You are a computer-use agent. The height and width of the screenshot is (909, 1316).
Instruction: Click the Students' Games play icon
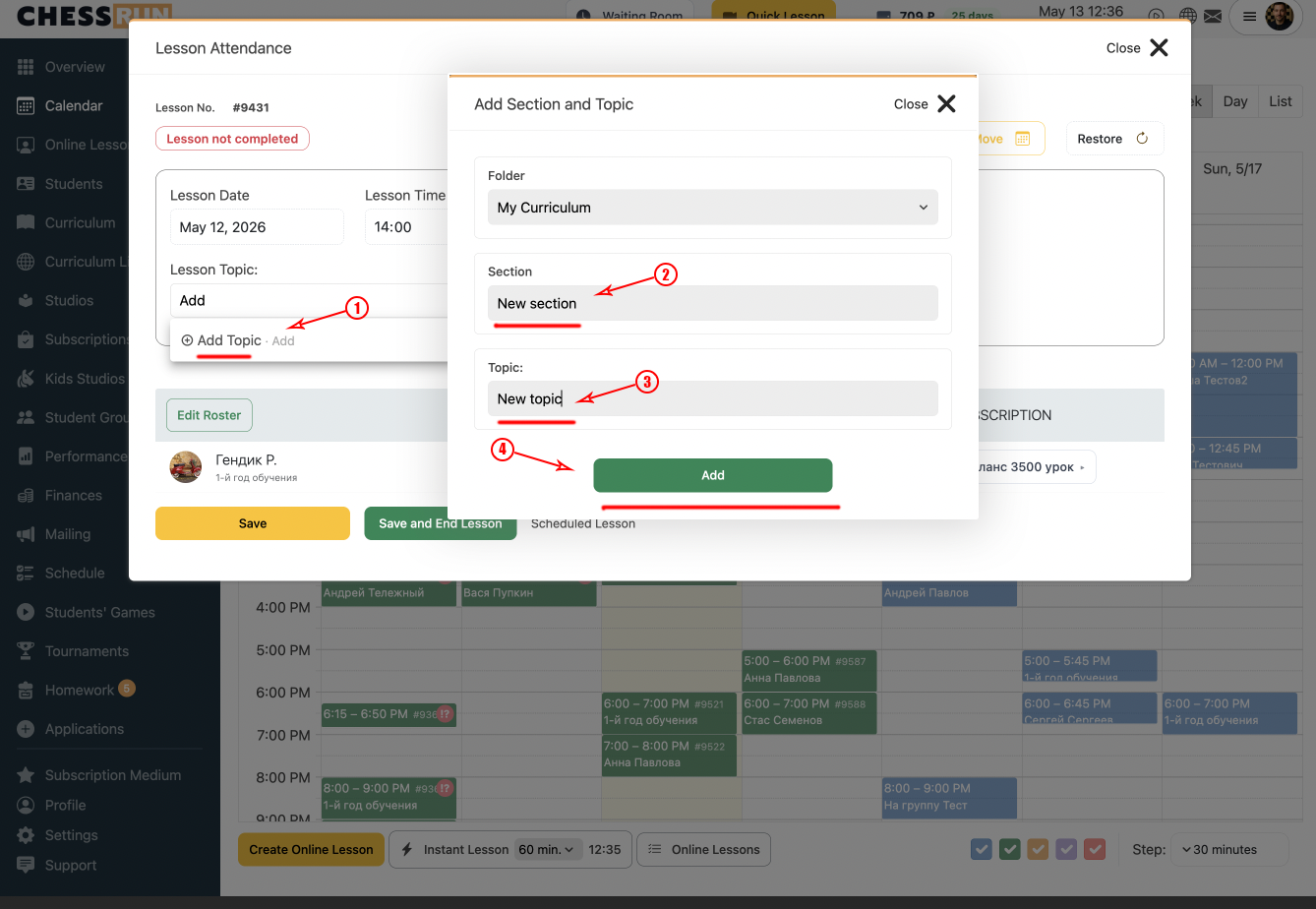(x=27, y=612)
